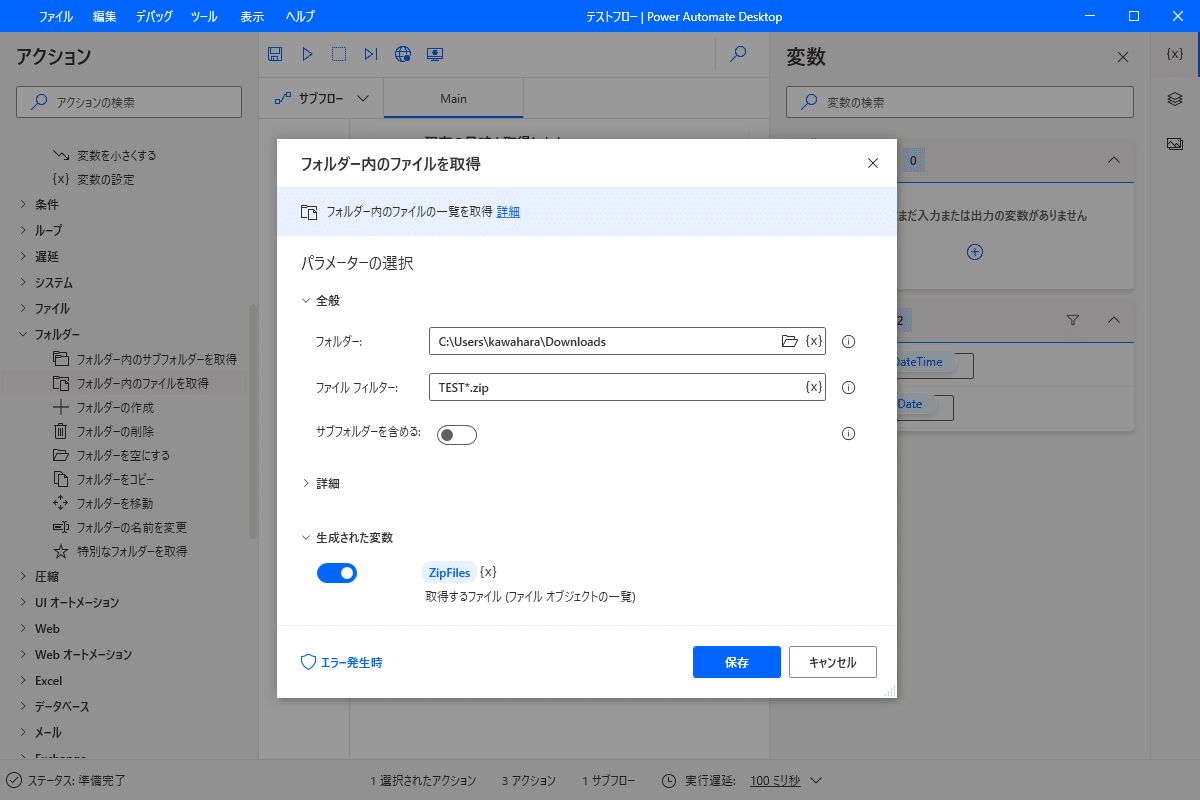The image size is (1200, 800).
Task: Disable the ZipFiles generated variable toggle
Action: [x=336, y=572]
